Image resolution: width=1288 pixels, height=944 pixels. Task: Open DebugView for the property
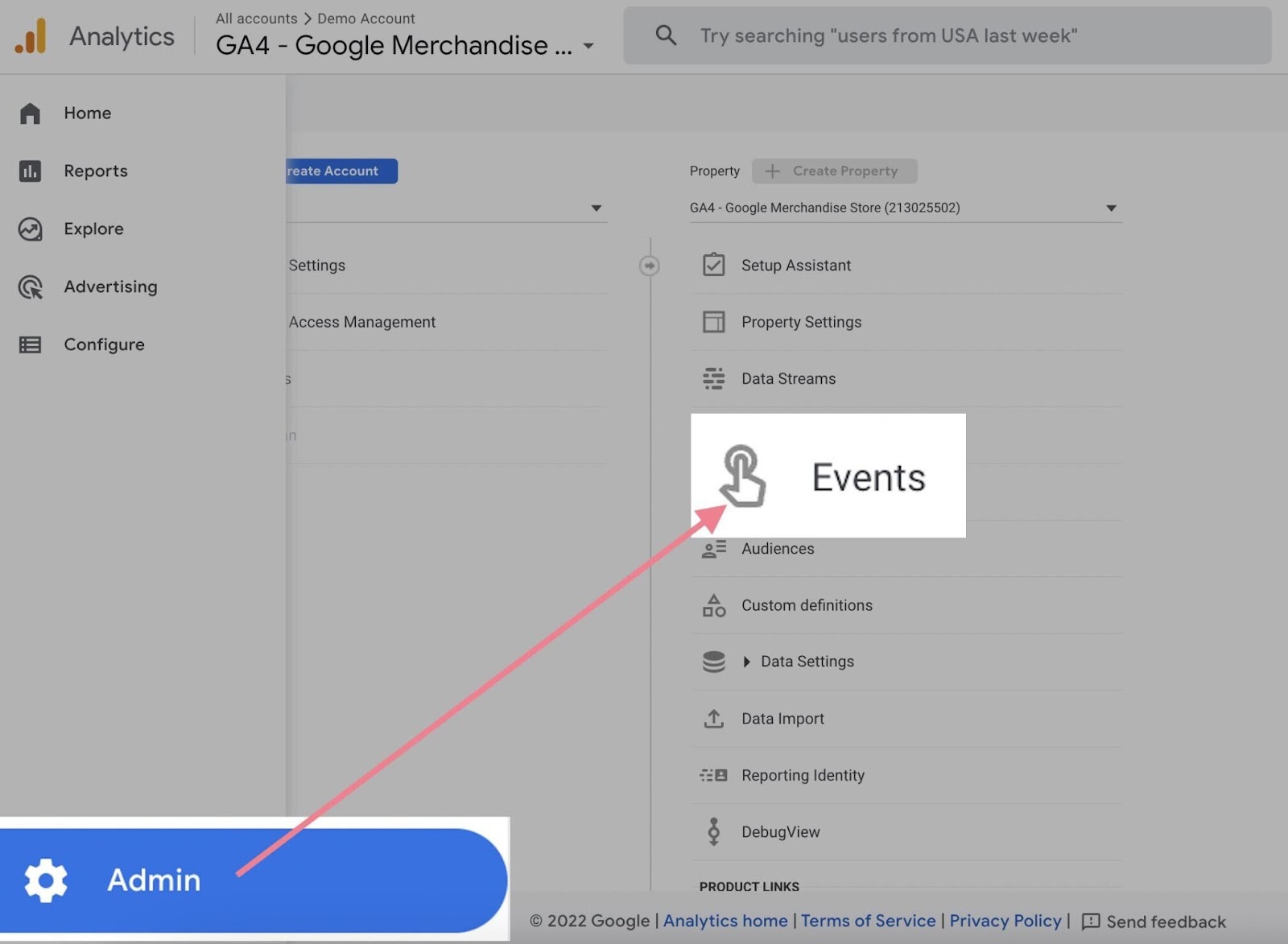(x=780, y=831)
